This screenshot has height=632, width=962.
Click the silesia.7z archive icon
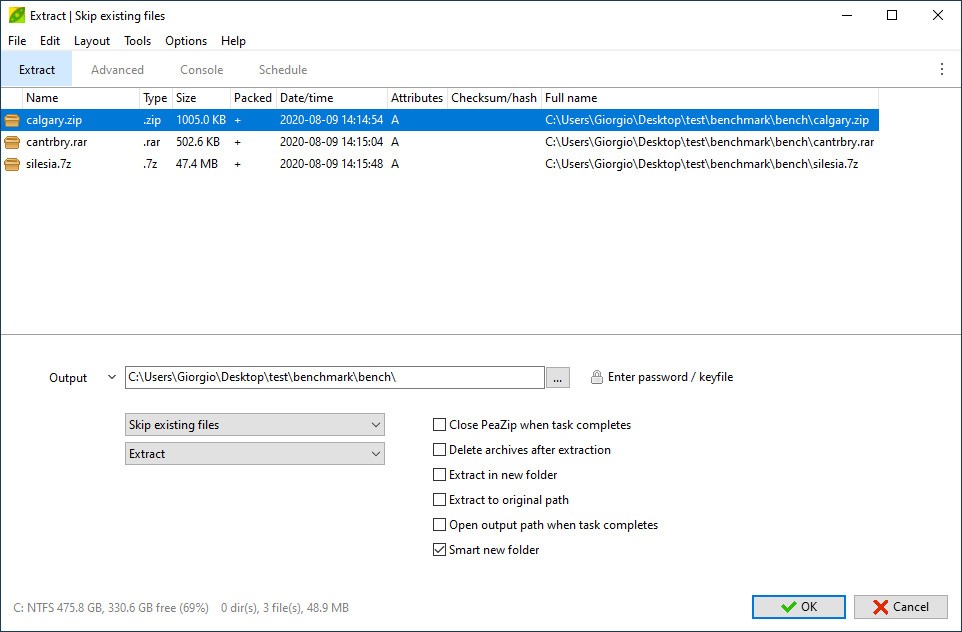tap(12, 164)
